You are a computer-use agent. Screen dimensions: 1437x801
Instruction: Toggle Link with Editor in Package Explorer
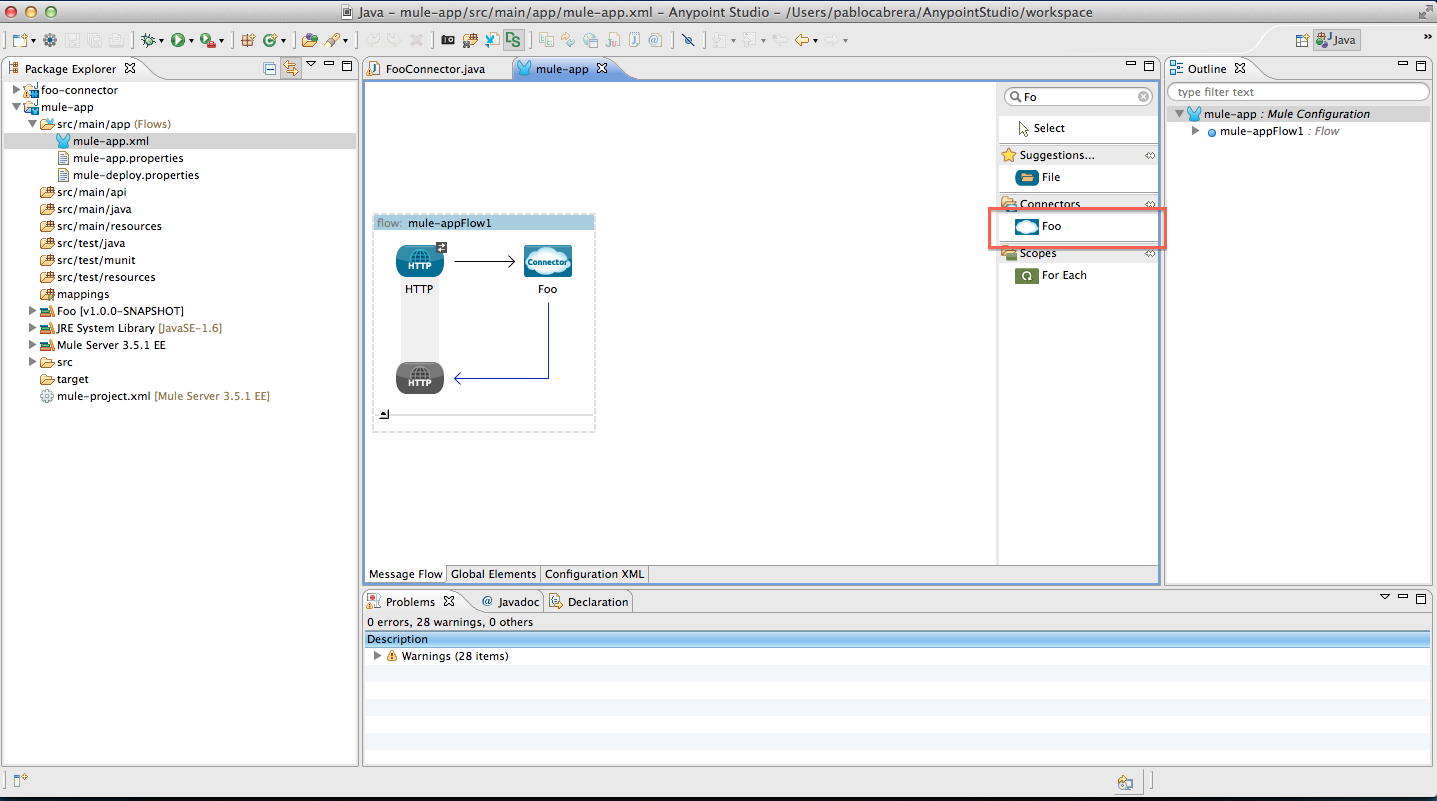click(290, 68)
